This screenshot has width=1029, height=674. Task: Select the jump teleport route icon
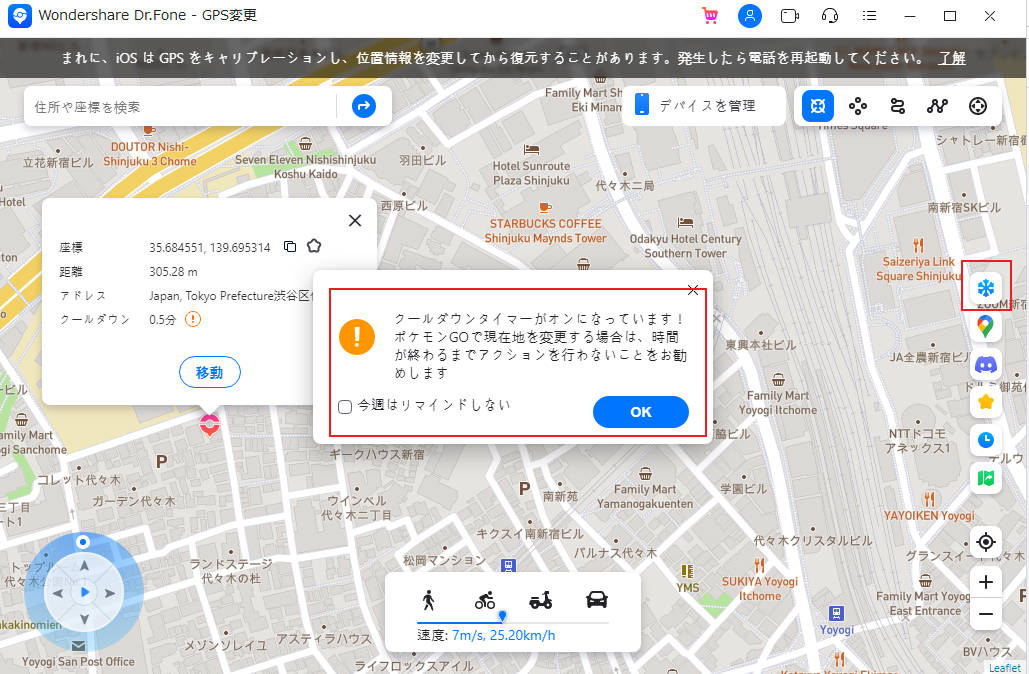click(x=938, y=106)
